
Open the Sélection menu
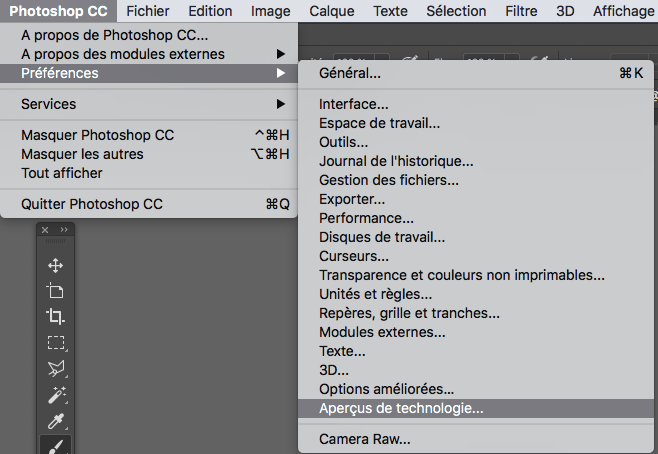point(456,11)
